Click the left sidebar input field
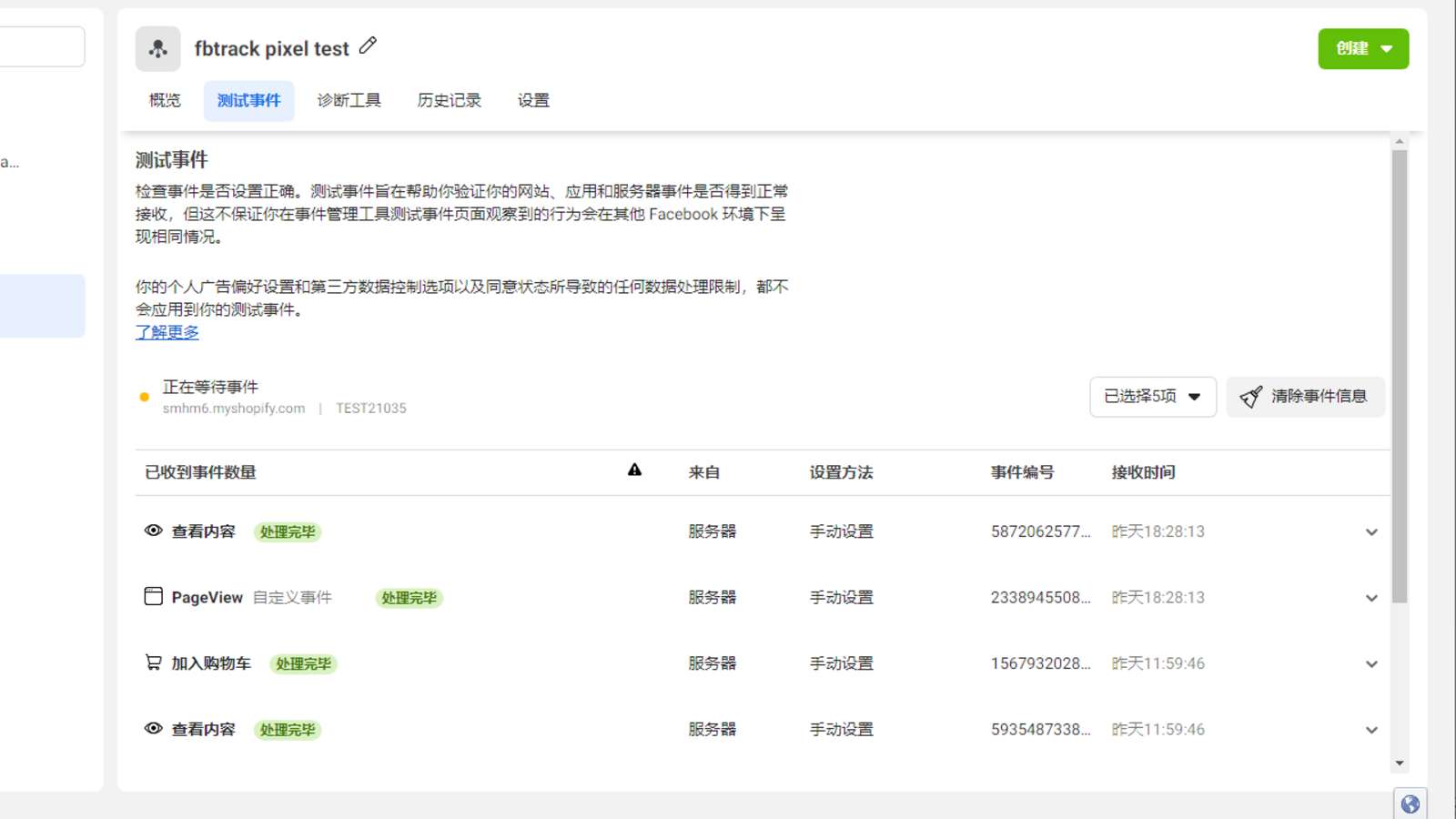The image size is (1456, 819). [42, 46]
